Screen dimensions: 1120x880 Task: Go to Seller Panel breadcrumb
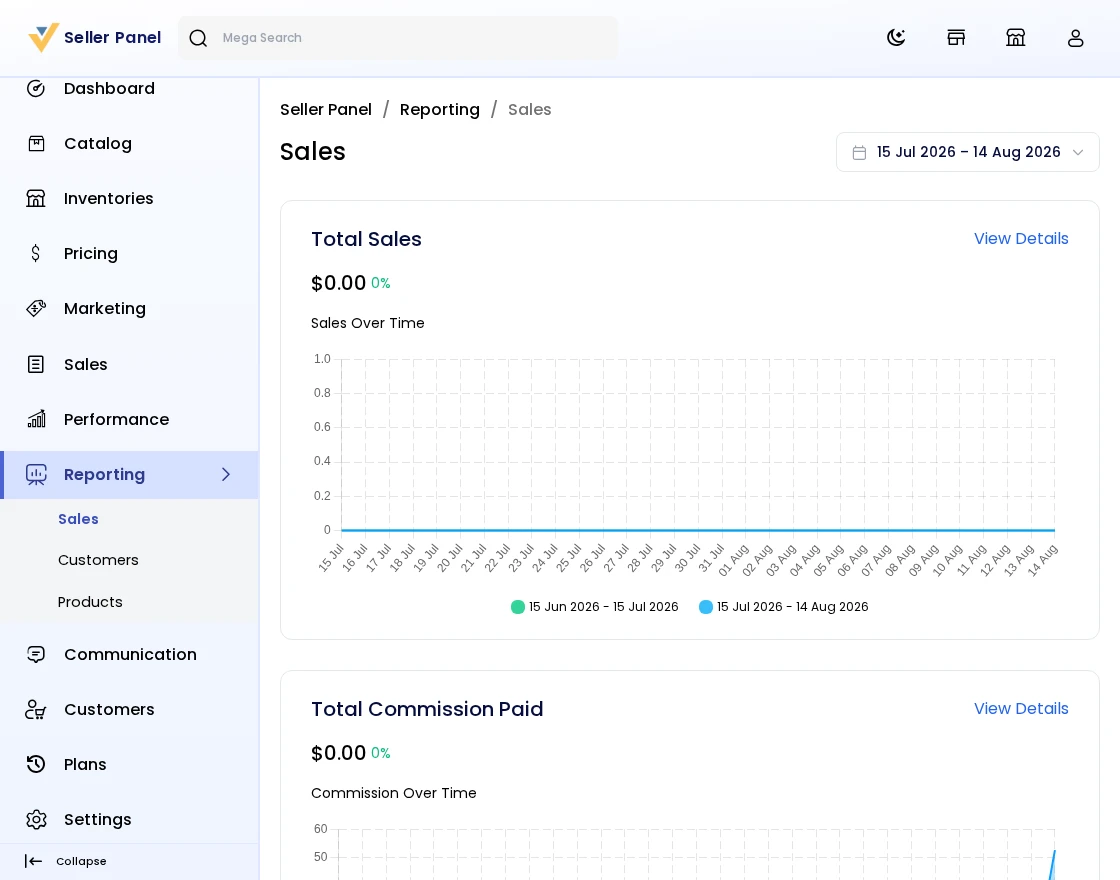pos(326,109)
